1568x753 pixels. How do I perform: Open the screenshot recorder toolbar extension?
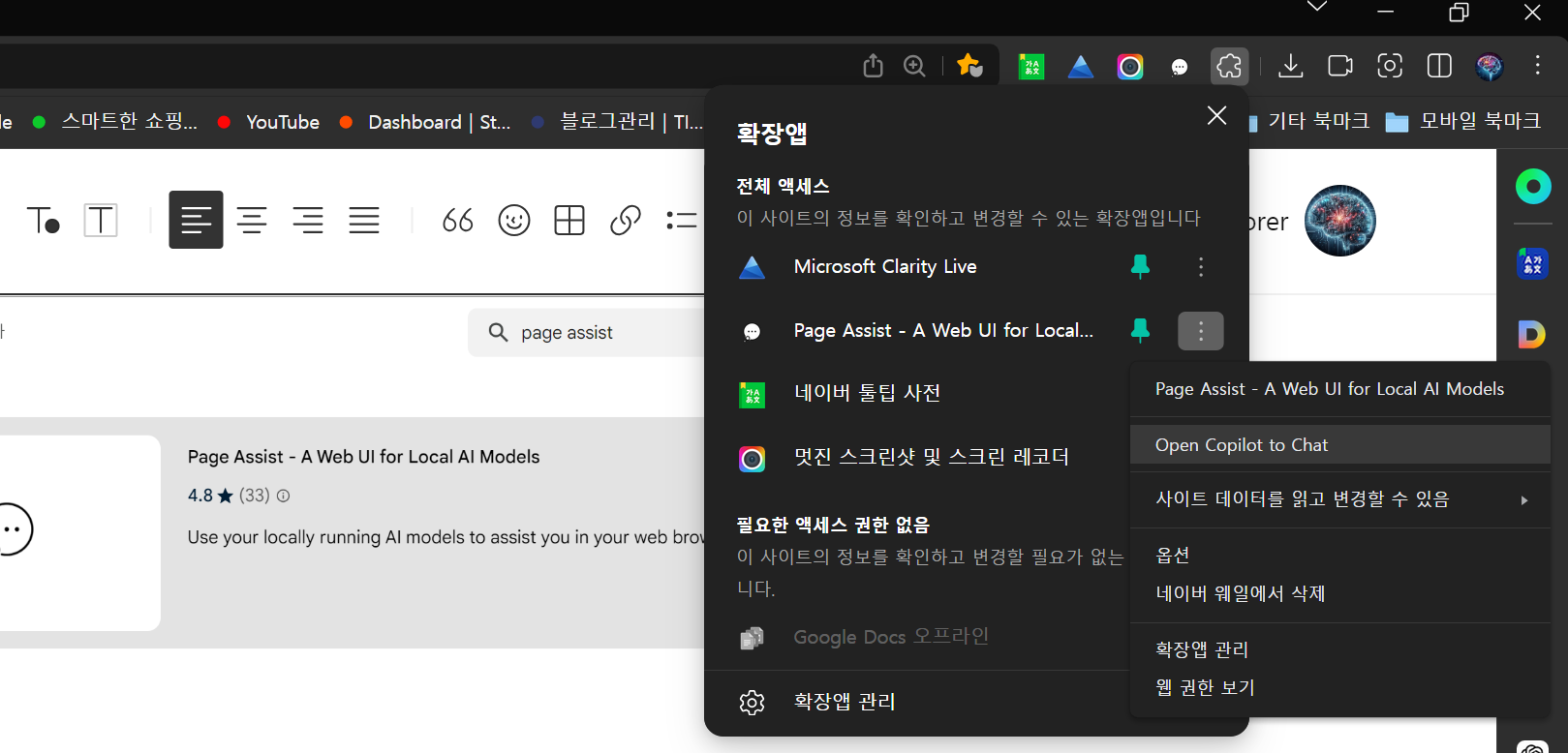[1130, 66]
